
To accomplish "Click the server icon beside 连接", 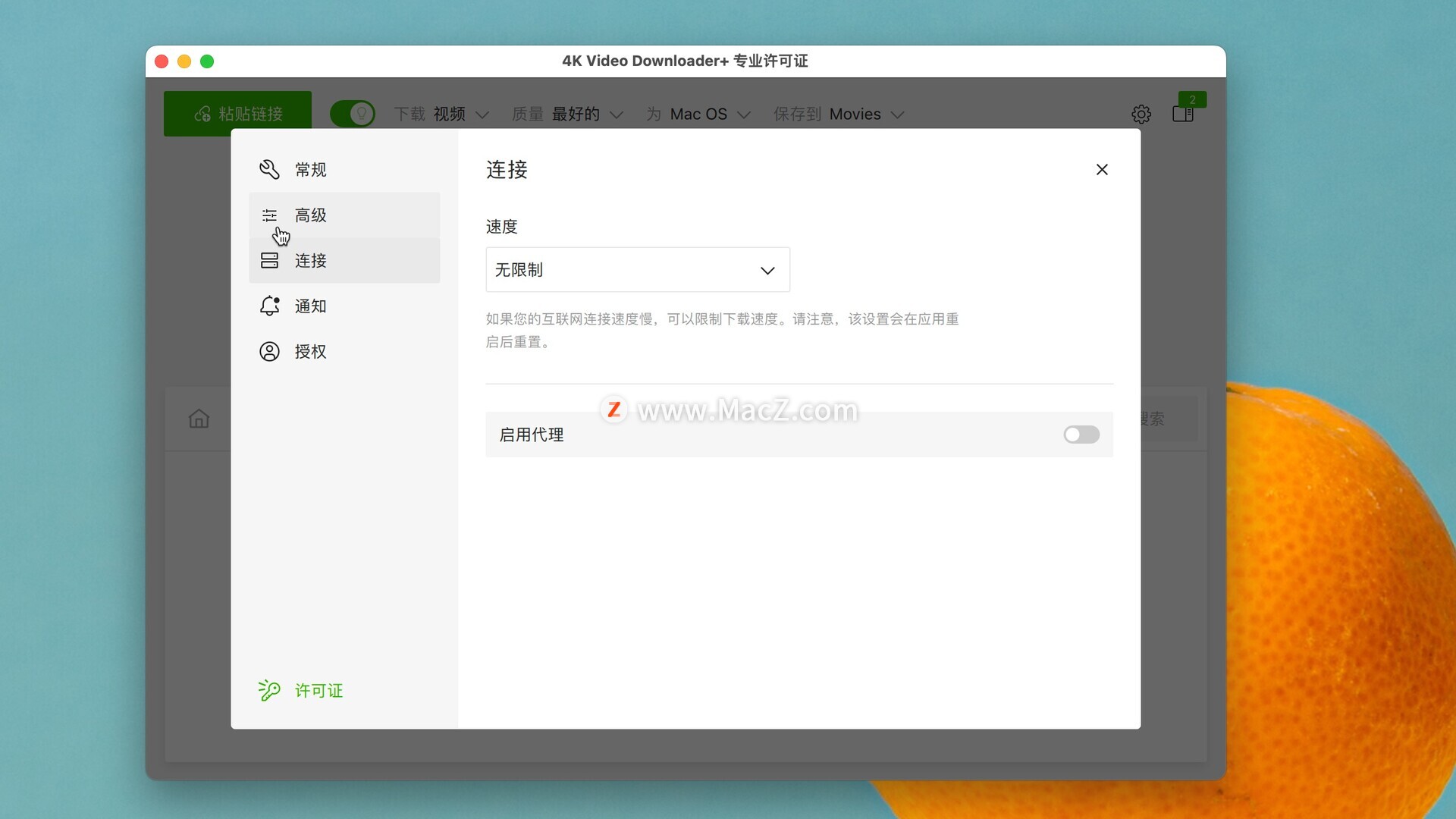I will tap(269, 261).
